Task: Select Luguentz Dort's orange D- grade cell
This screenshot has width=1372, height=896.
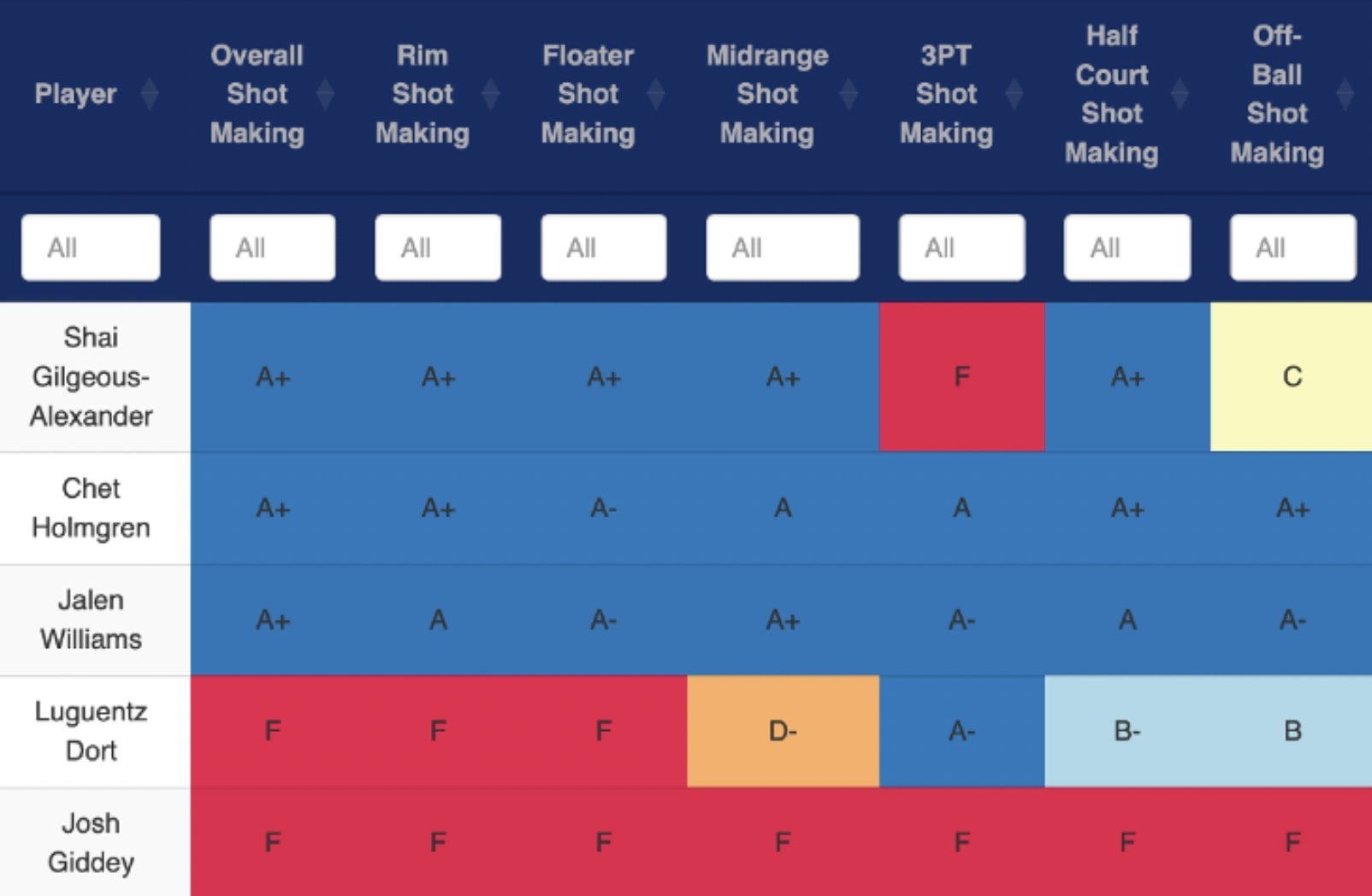Action: click(782, 731)
